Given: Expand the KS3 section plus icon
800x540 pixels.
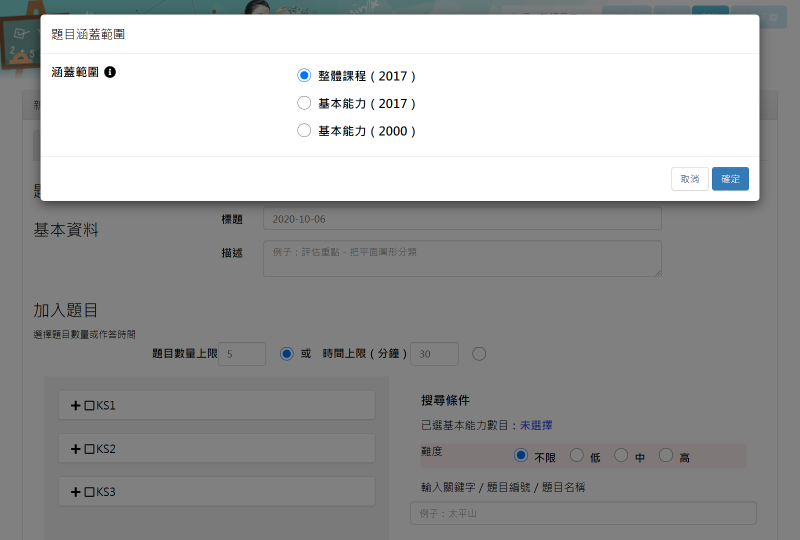Looking at the screenshot, I should click(x=75, y=492).
